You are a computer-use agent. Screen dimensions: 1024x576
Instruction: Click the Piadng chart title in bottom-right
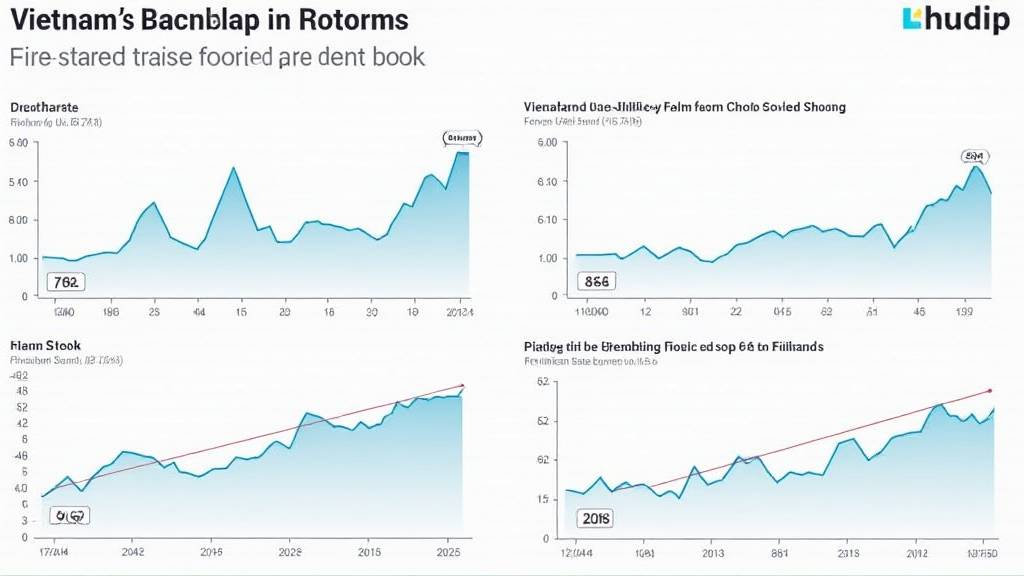point(672,345)
